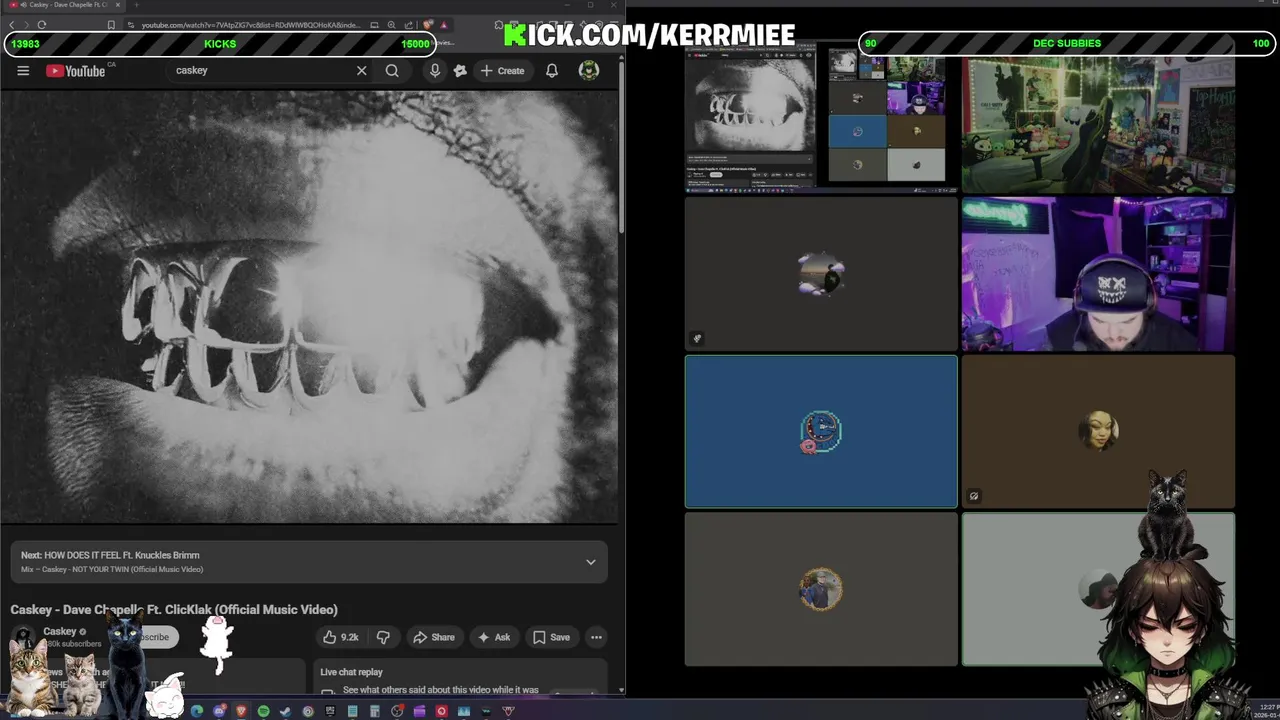The width and height of the screenshot is (1280, 720).
Task: Clear the YouTube search box text
Action: coord(361,70)
